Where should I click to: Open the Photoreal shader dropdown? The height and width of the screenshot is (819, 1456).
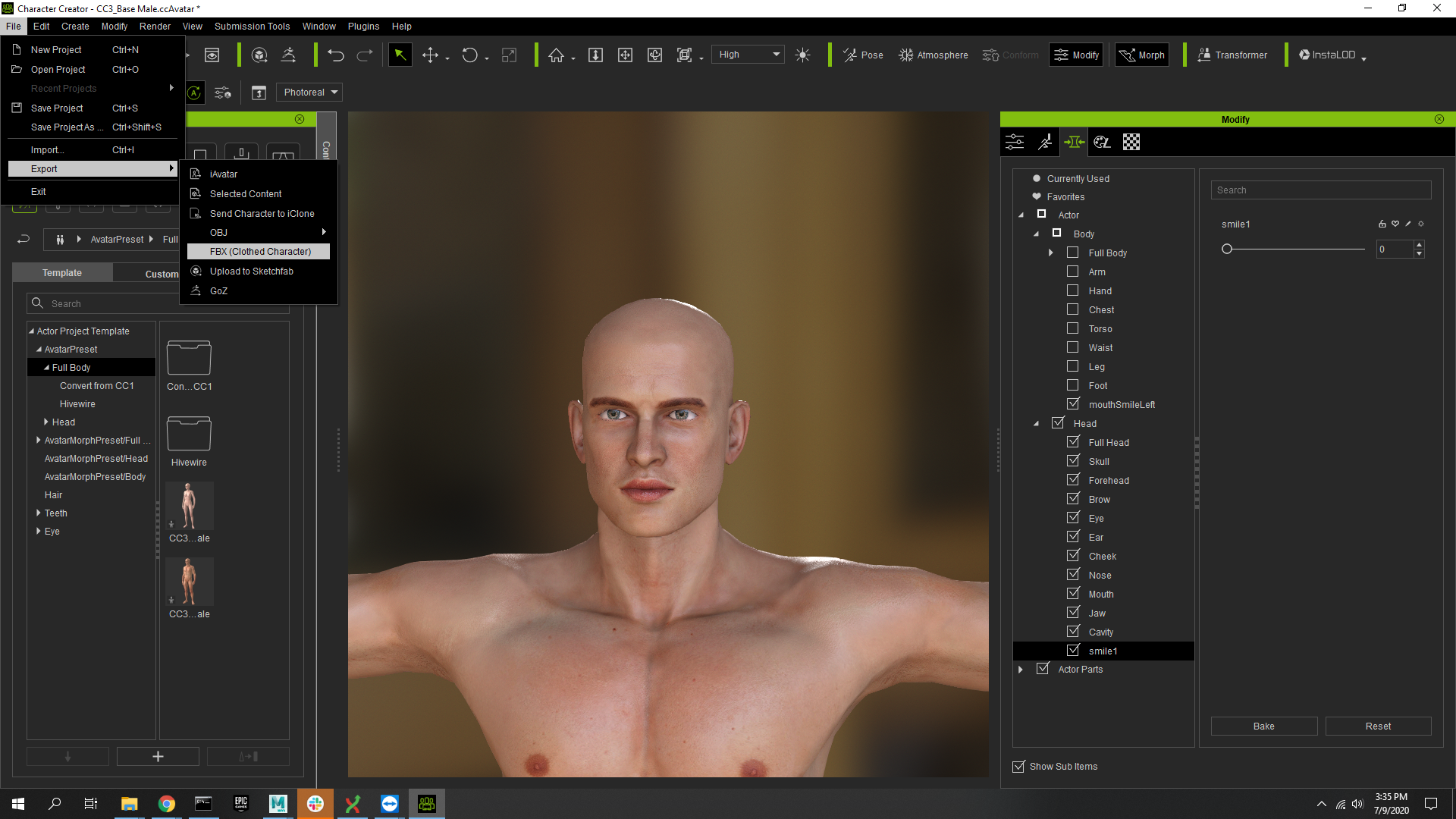(309, 93)
